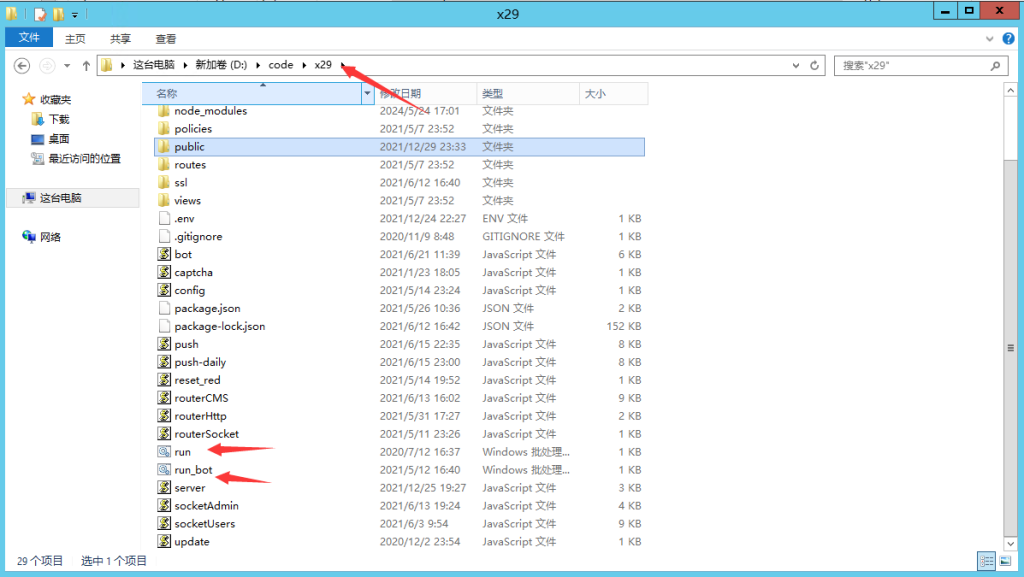Viewport: 1024px width, 577px height.
Task: Refresh the x29 folder view
Action: click(x=815, y=66)
